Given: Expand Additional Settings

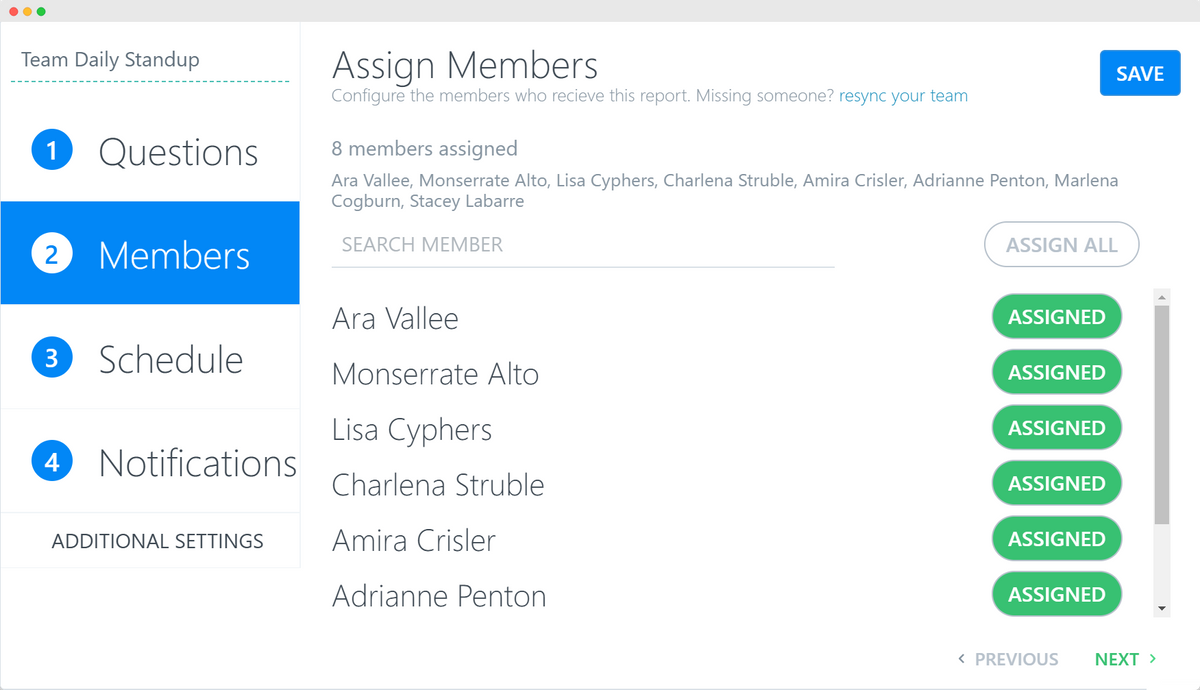Looking at the screenshot, I should (158, 541).
